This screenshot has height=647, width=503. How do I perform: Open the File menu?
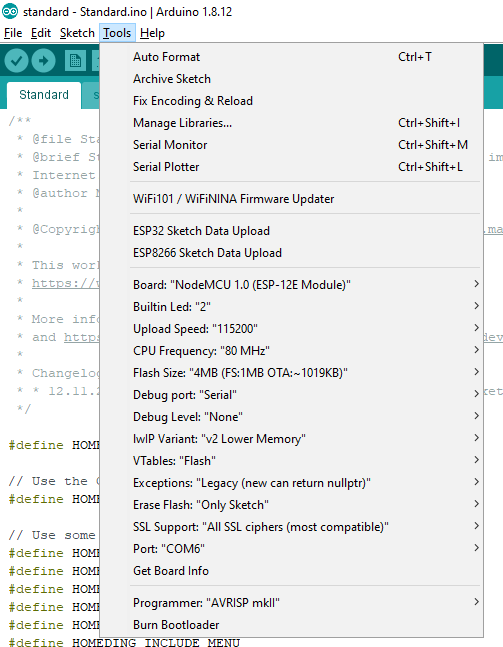[x=13, y=33]
